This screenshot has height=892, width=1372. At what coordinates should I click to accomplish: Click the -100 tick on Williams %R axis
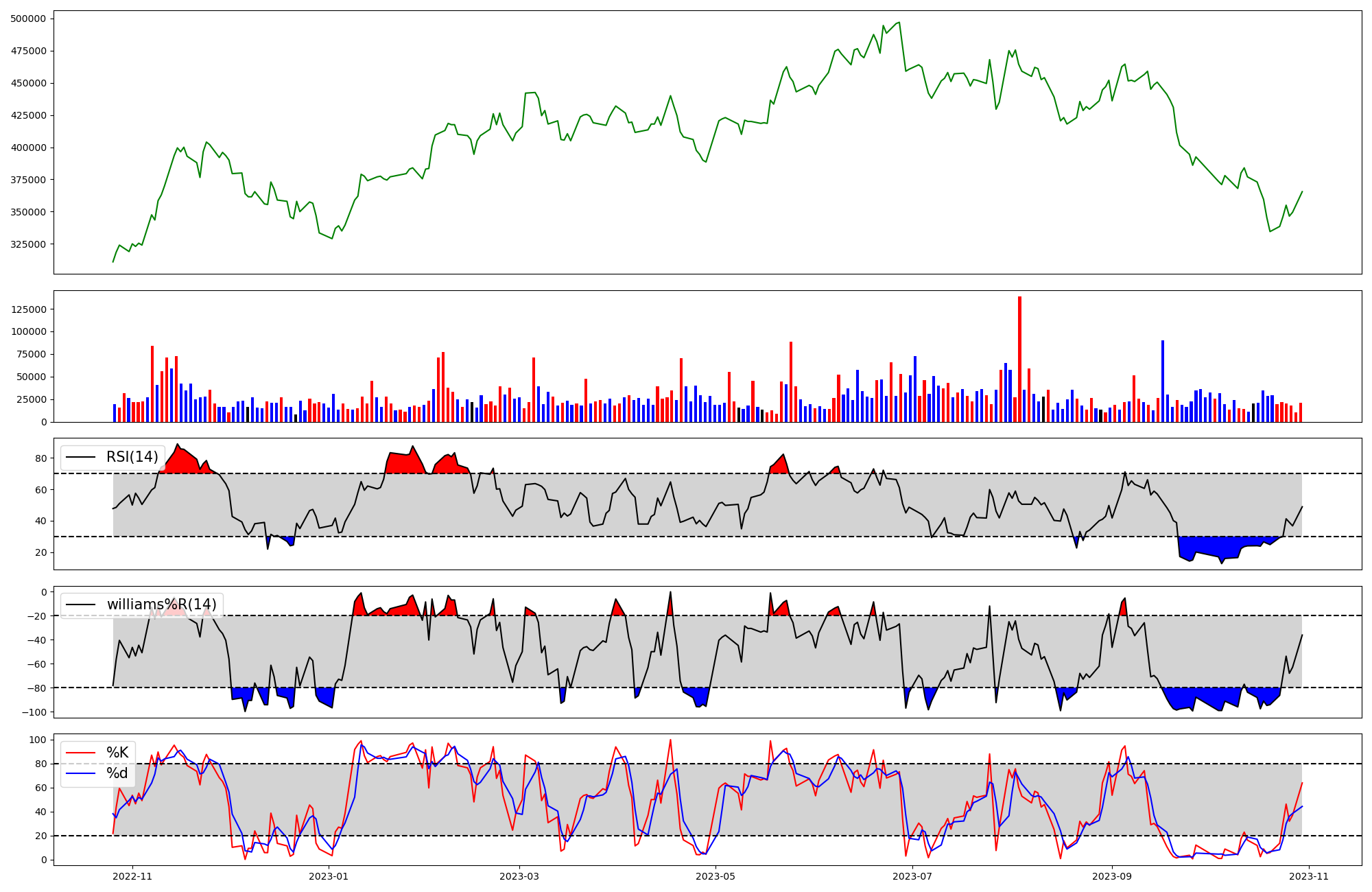36,712
